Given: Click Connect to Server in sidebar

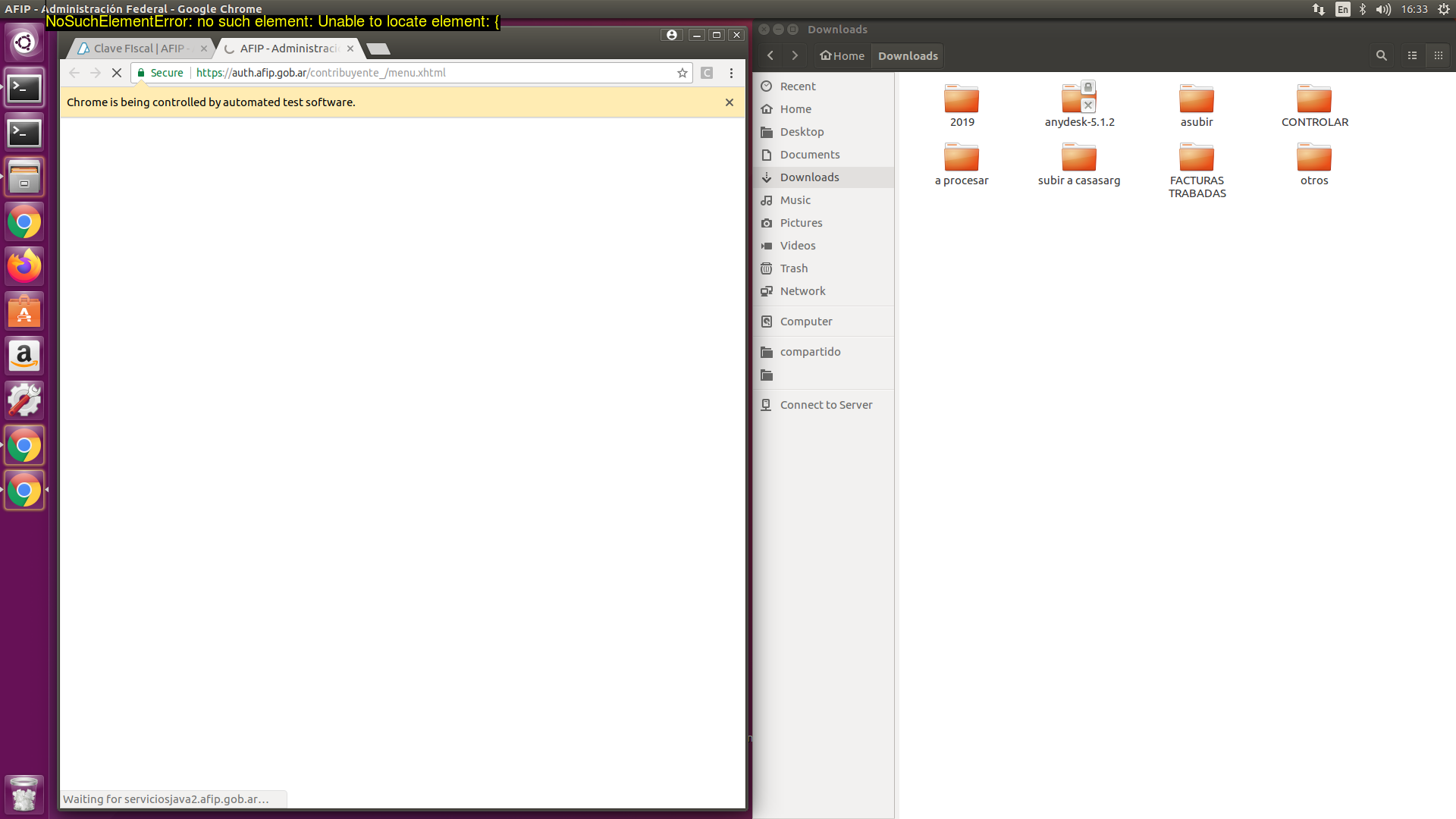Looking at the screenshot, I should (825, 405).
